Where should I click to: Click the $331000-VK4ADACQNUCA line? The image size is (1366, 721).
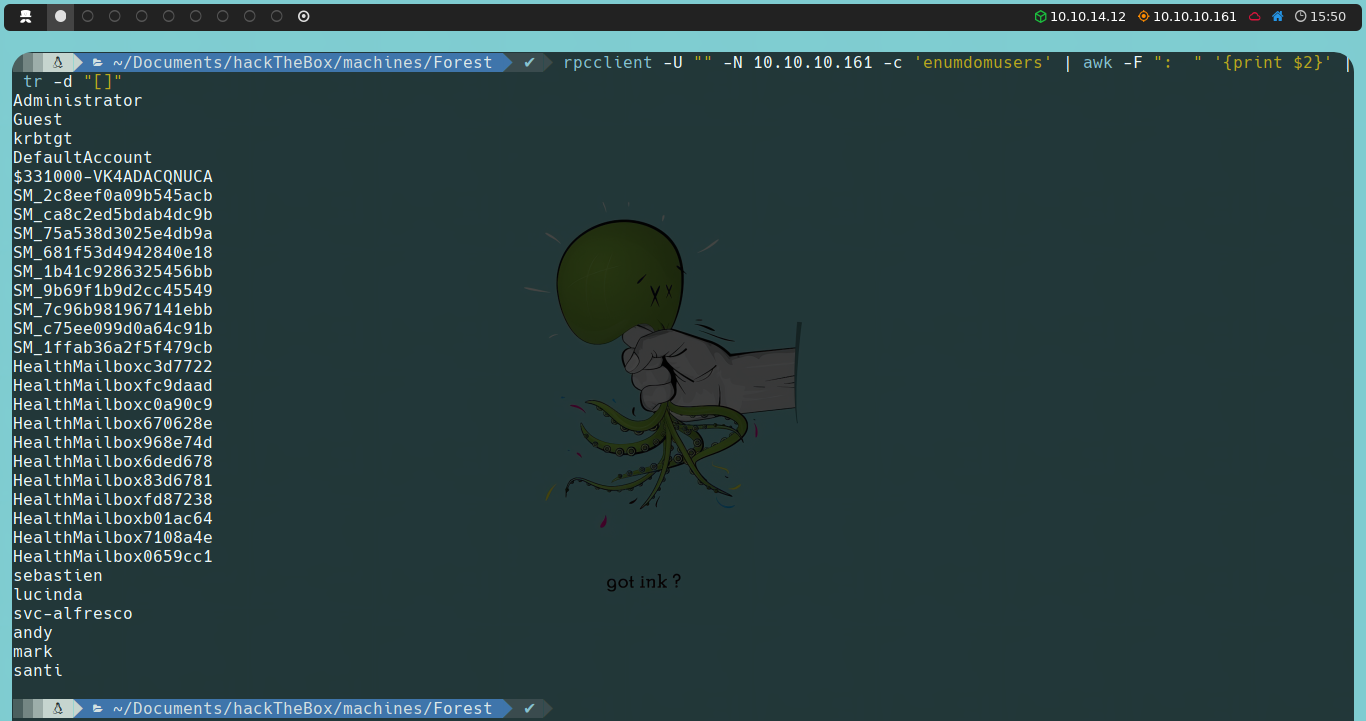point(113,176)
